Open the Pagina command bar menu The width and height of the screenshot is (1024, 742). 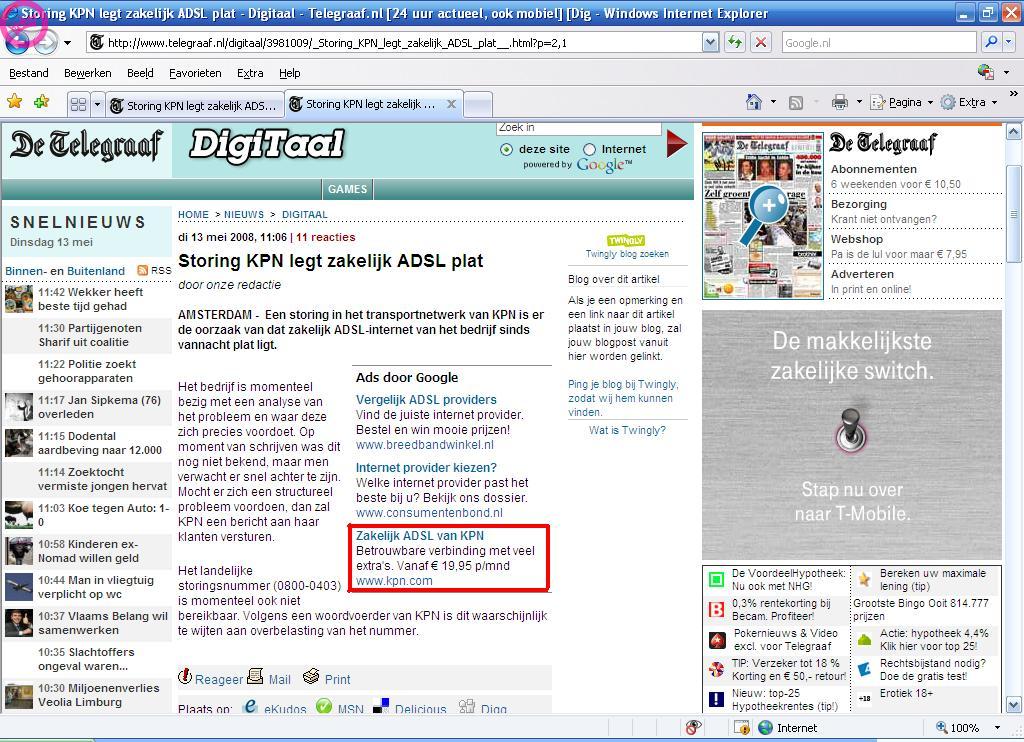click(902, 102)
